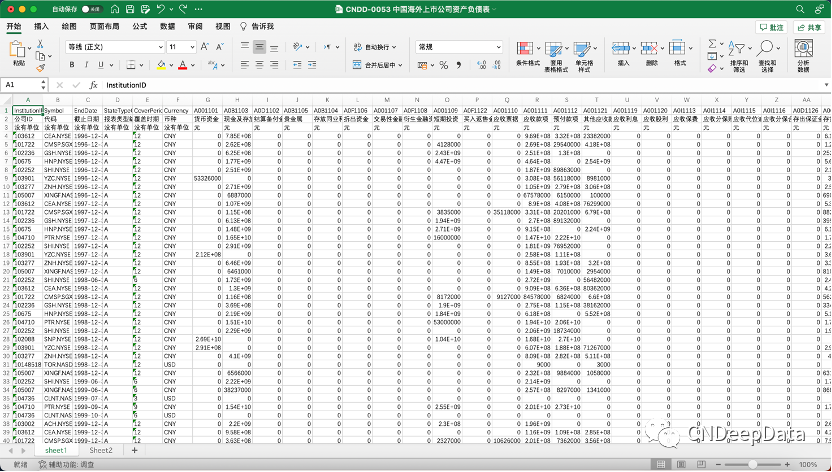Screen dimensions: 832x472
Task: Click the percent style icon
Action: pos(444,65)
